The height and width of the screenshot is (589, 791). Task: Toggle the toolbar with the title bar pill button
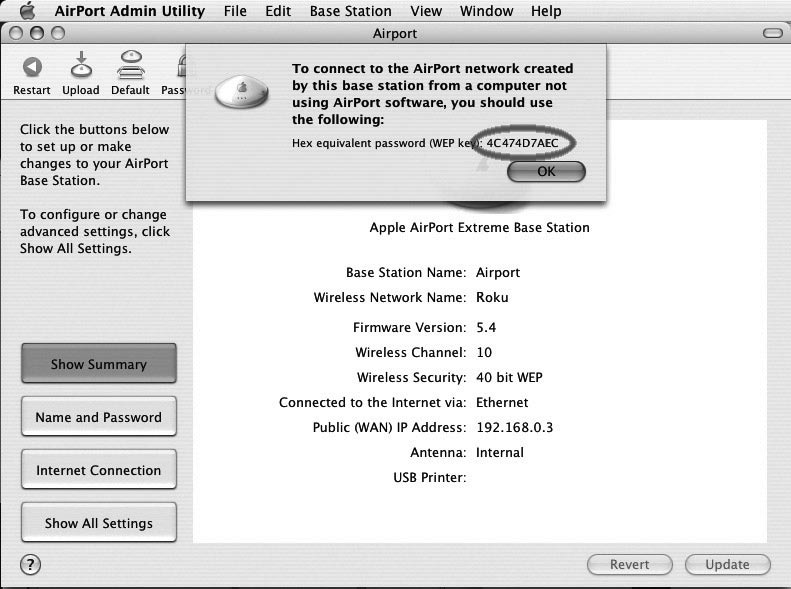click(x=772, y=33)
